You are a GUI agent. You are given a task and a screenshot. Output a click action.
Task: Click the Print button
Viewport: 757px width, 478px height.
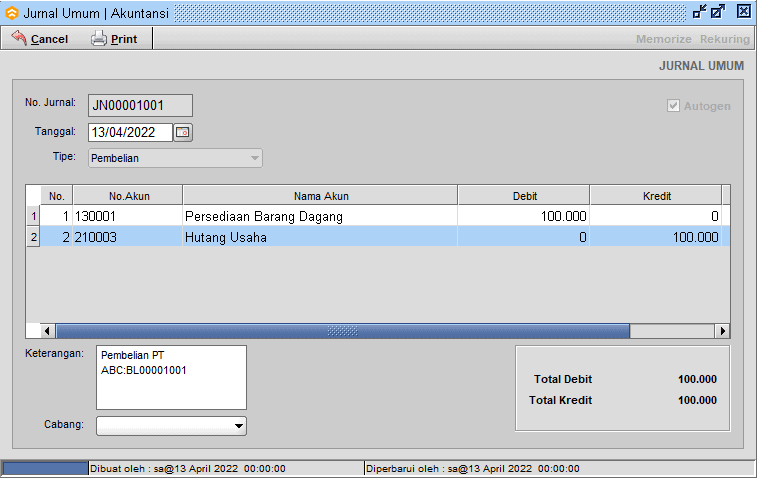tap(114, 39)
